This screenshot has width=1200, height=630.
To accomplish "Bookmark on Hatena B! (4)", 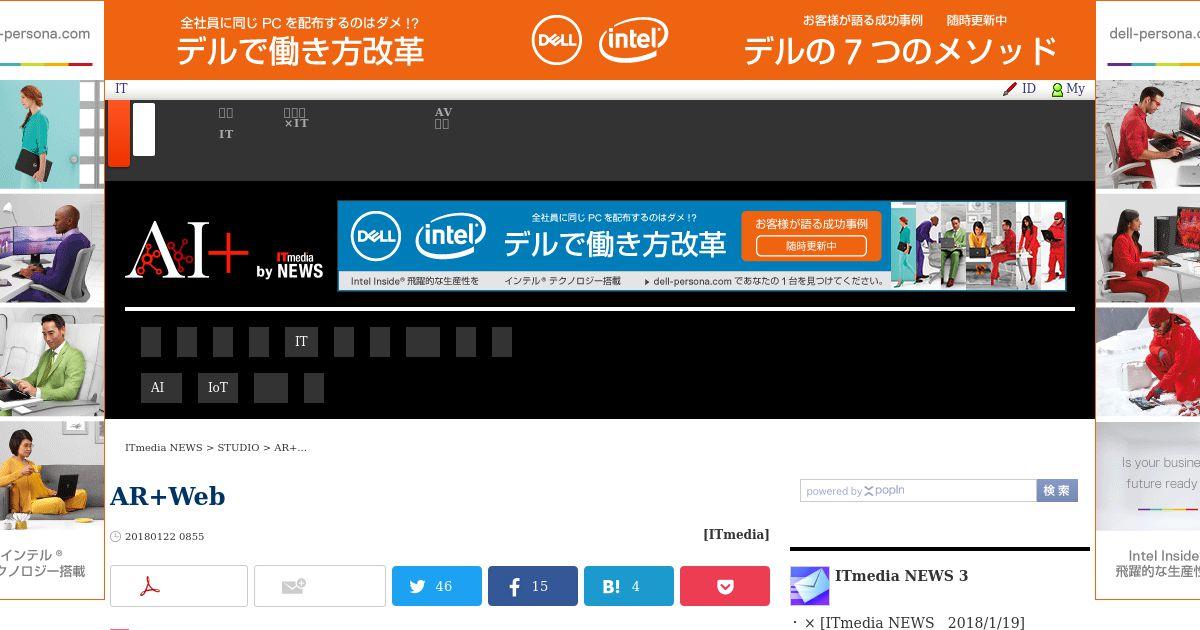I will [x=628, y=586].
